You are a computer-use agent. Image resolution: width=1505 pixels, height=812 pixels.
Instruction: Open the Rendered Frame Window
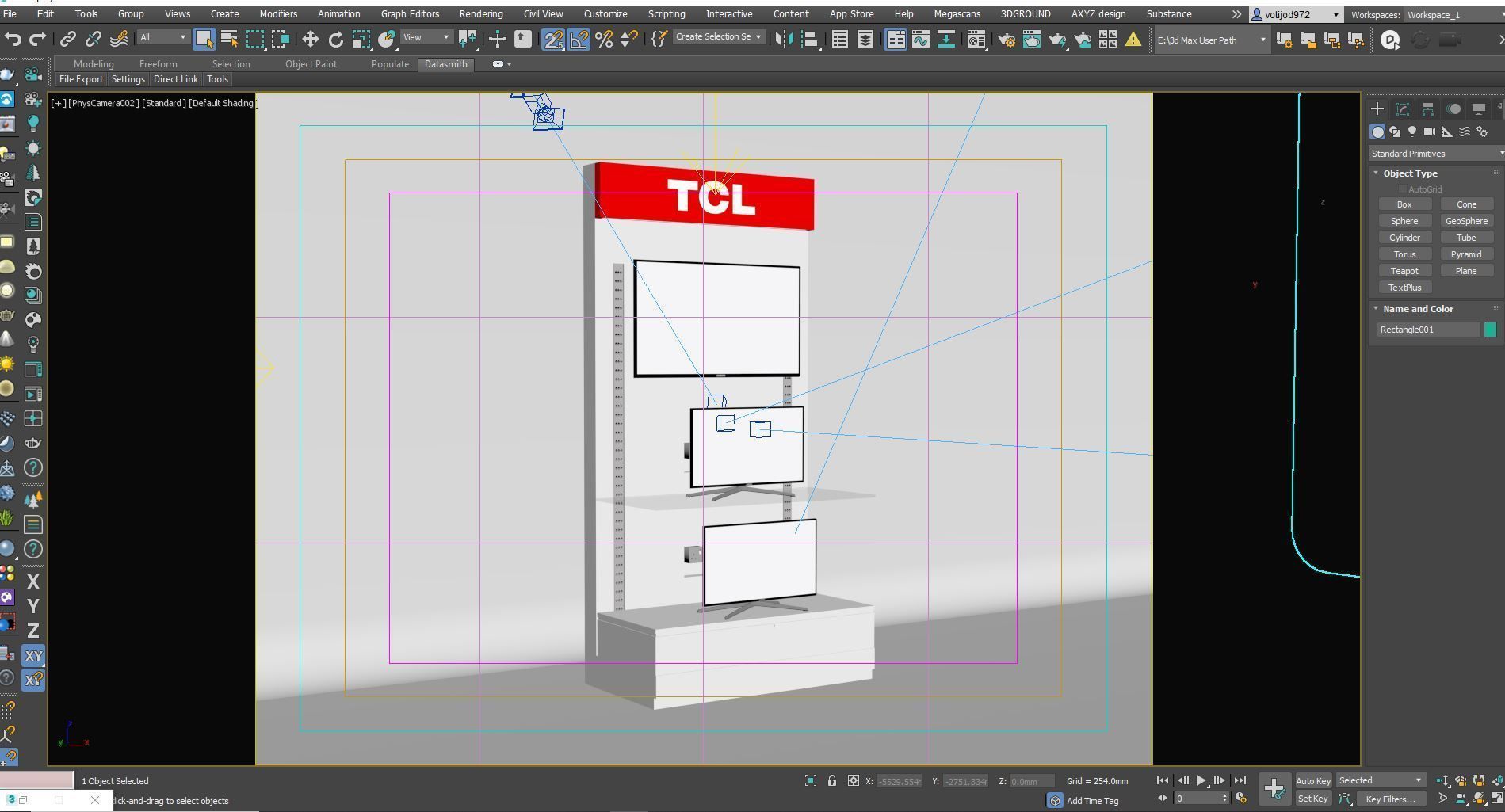tap(1031, 39)
